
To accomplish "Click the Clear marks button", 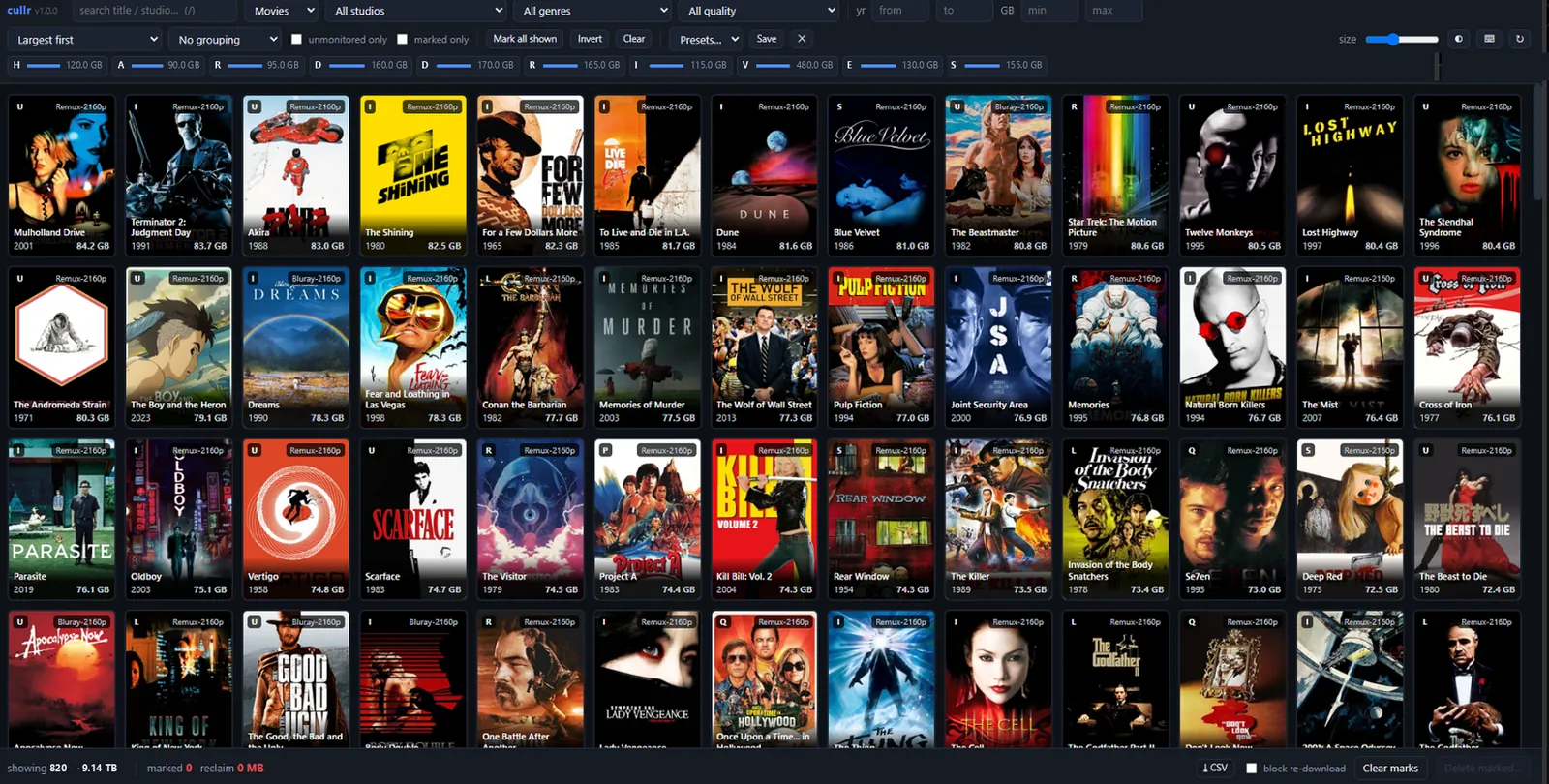I will click(1390, 768).
